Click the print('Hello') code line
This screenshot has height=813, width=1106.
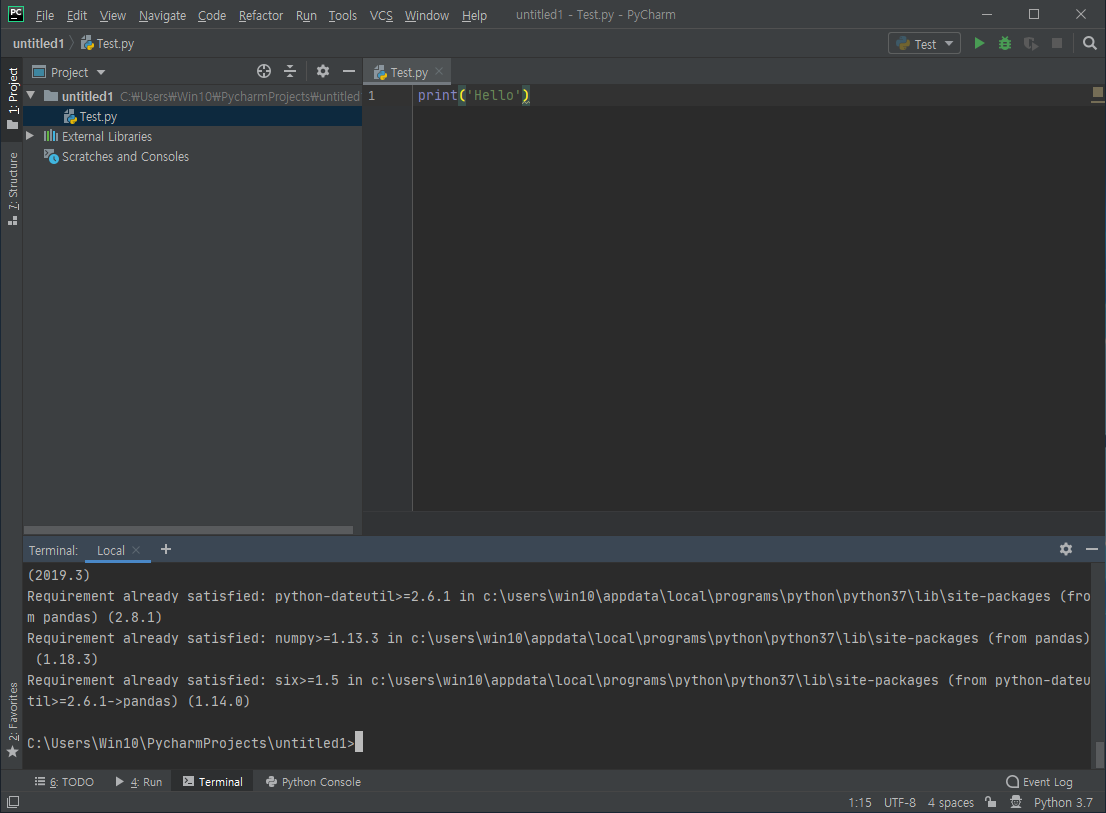[x=473, y=95]
